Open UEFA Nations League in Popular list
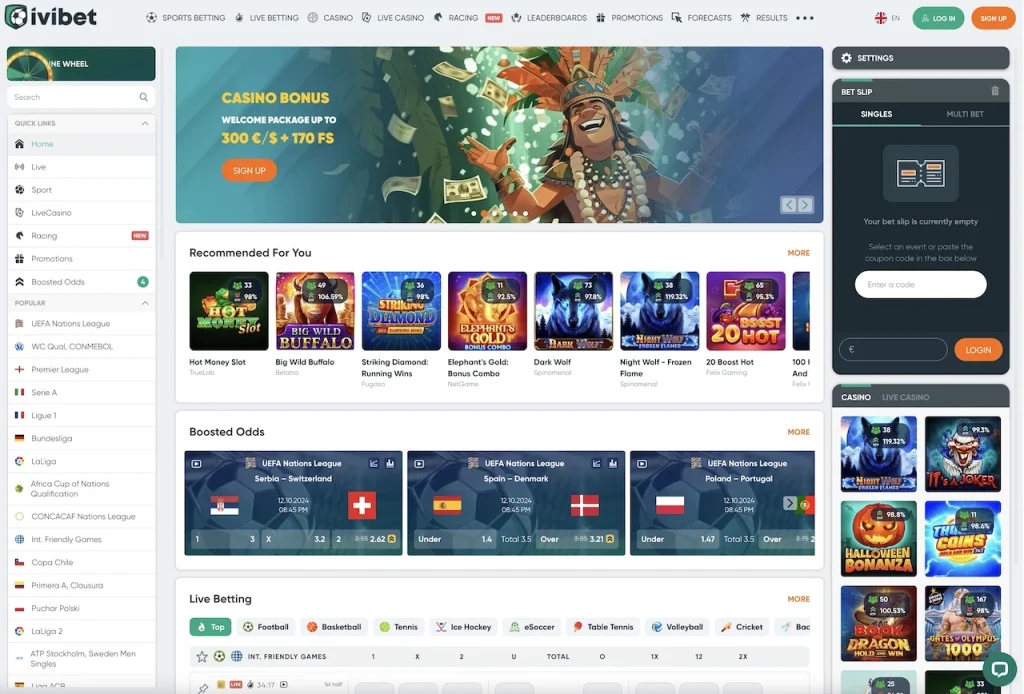 point(82,324)
